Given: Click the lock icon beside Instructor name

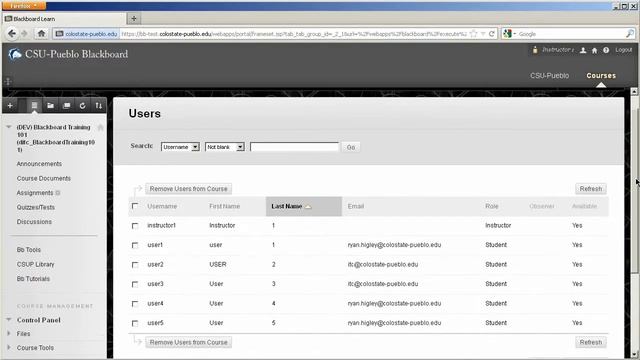Looking at the screenshot, I should click(535, 50).
